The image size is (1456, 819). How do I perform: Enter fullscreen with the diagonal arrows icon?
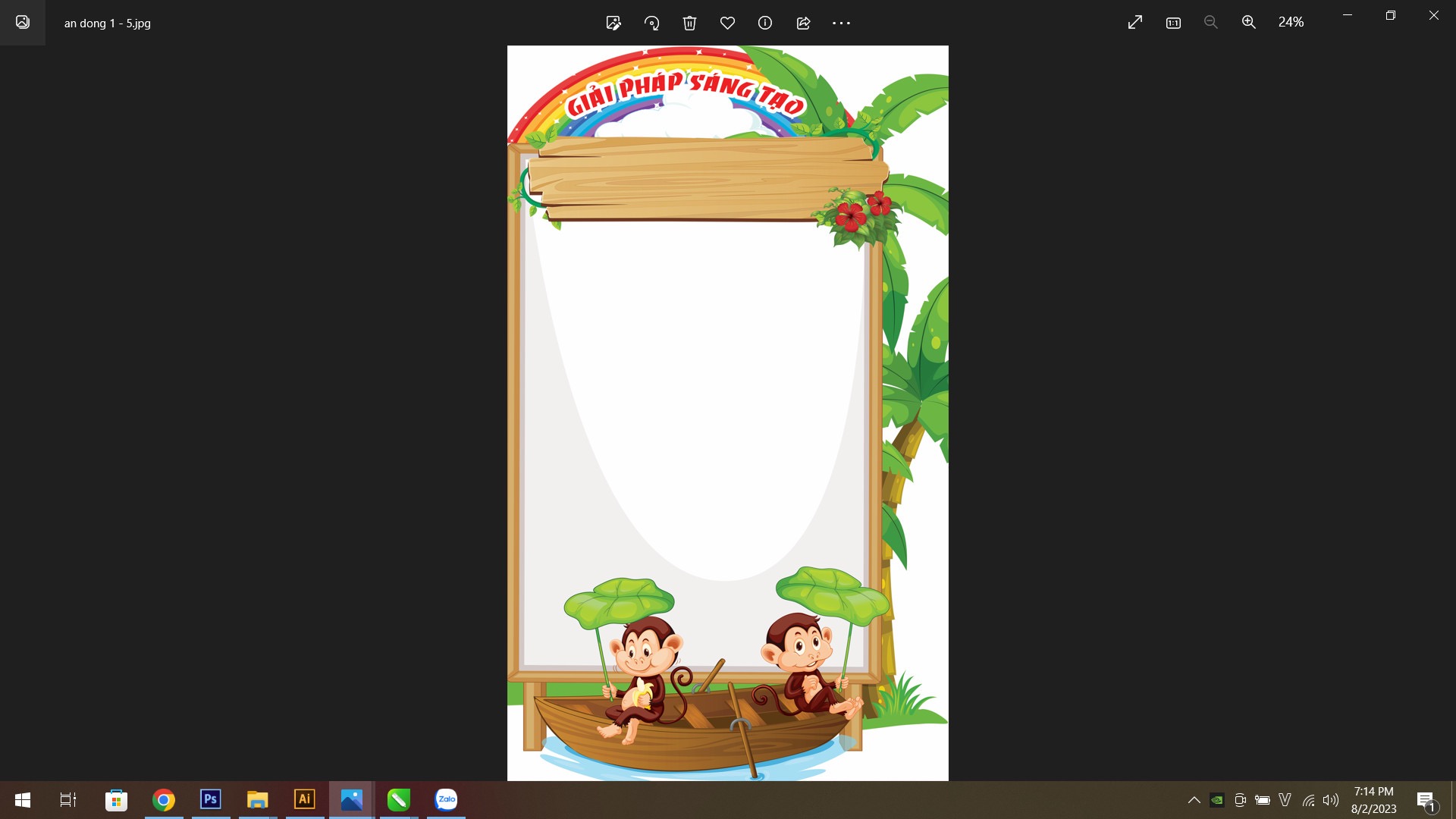tap(1135, 23)
